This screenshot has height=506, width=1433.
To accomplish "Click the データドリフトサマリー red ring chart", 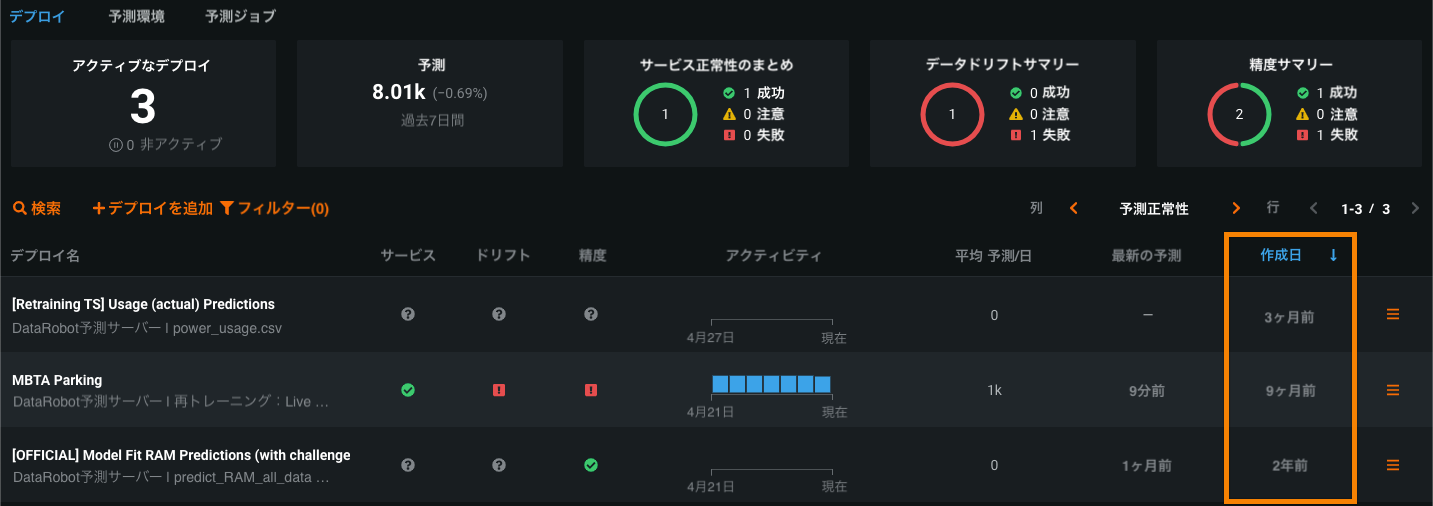I will 952,114.
